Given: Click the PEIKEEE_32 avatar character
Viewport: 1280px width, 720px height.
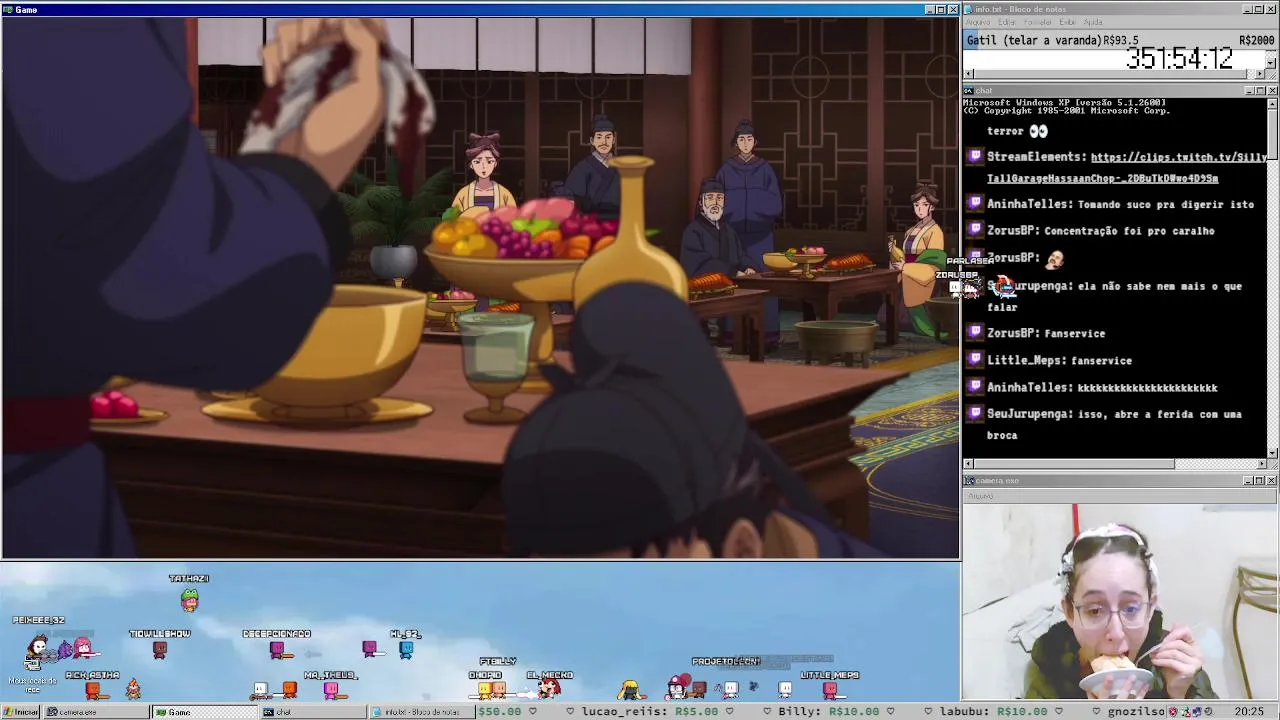Looking at the screenshot, I should click(38, 648).
